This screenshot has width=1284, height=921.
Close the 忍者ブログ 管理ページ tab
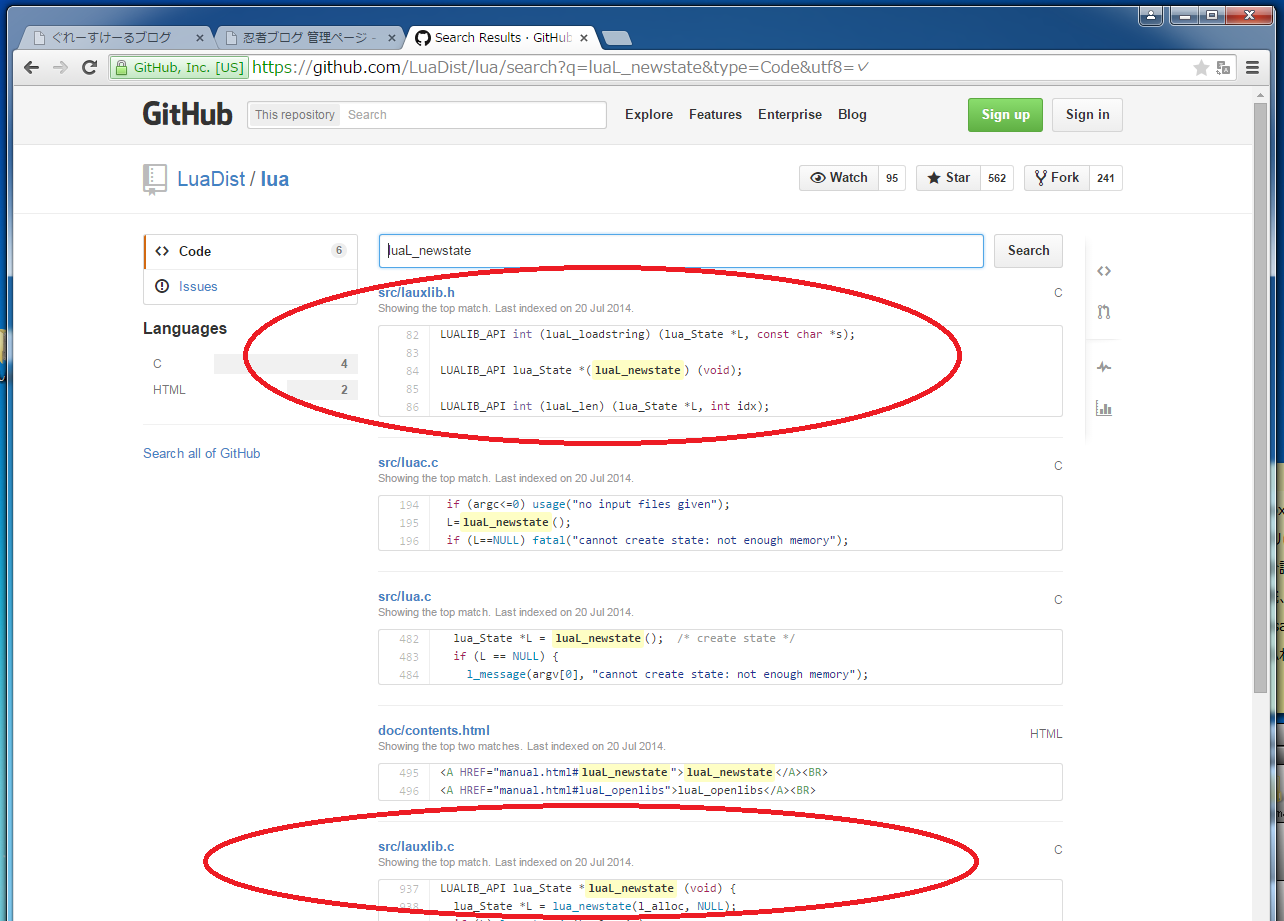tap(391, 38)
